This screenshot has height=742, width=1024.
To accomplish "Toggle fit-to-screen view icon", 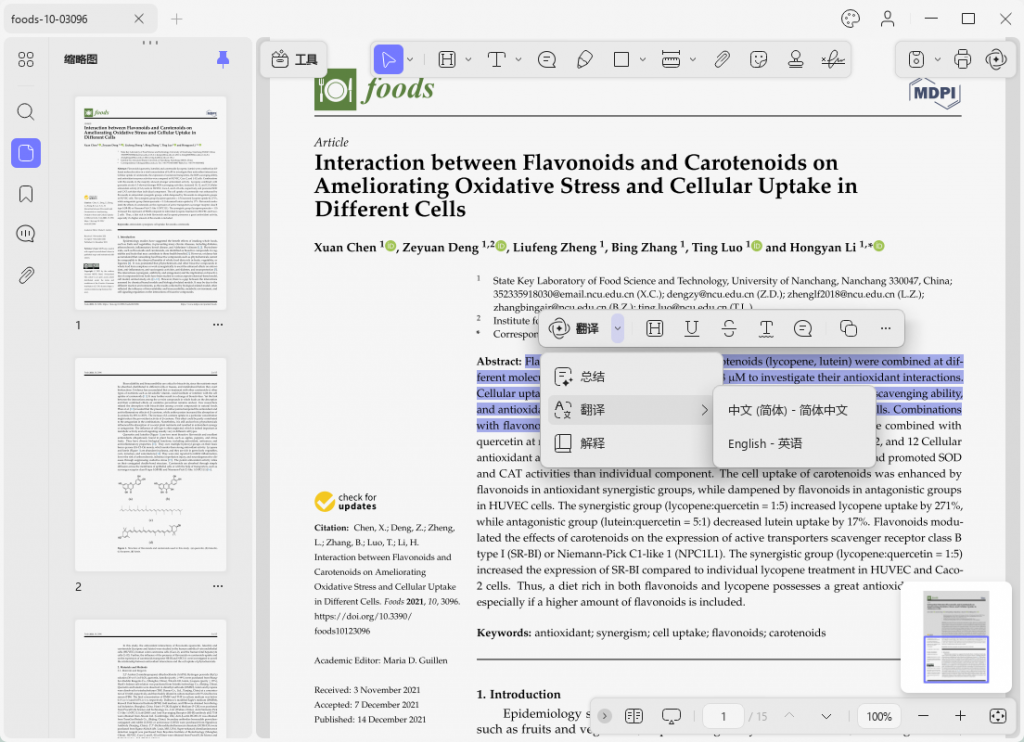I will (x=997, y=716).
